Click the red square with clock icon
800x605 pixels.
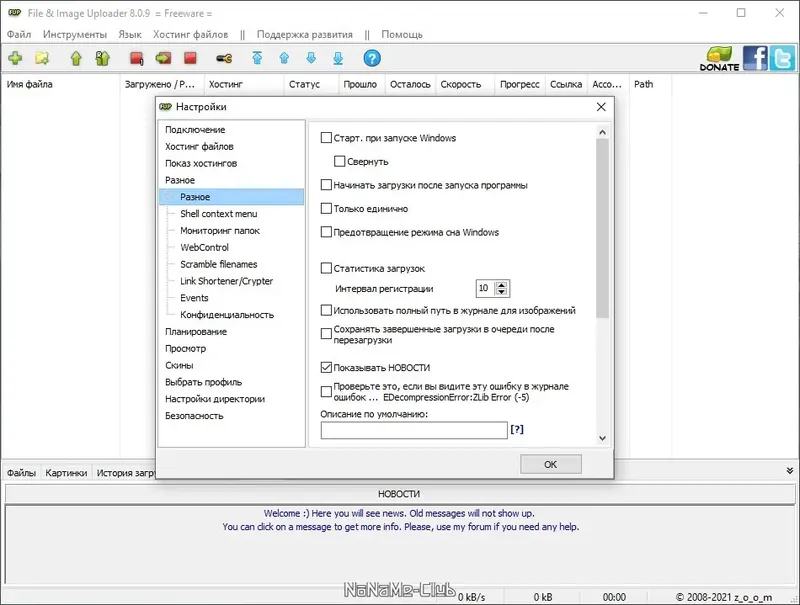click(137, 58)
